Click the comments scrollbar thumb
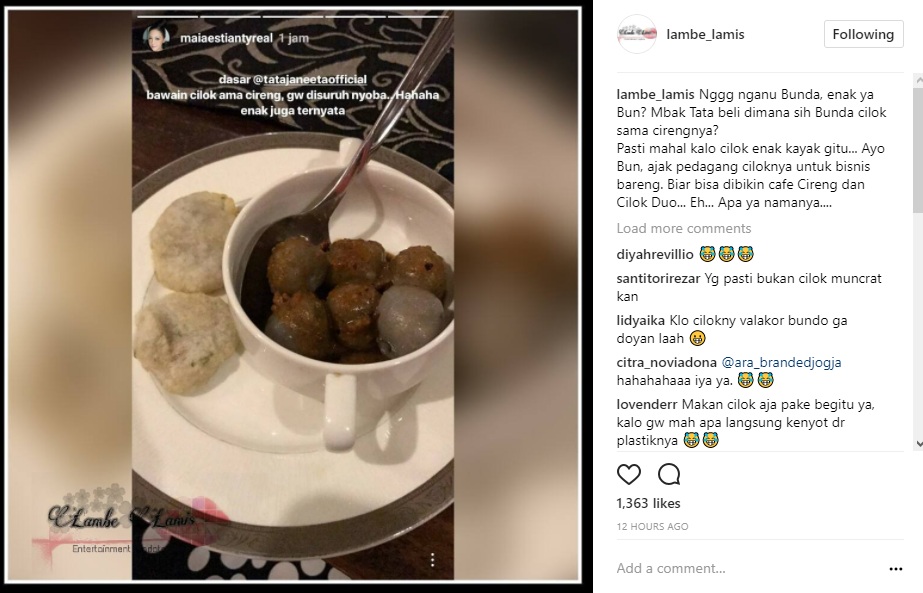This screenshot has width=923, height=593. 918,150
